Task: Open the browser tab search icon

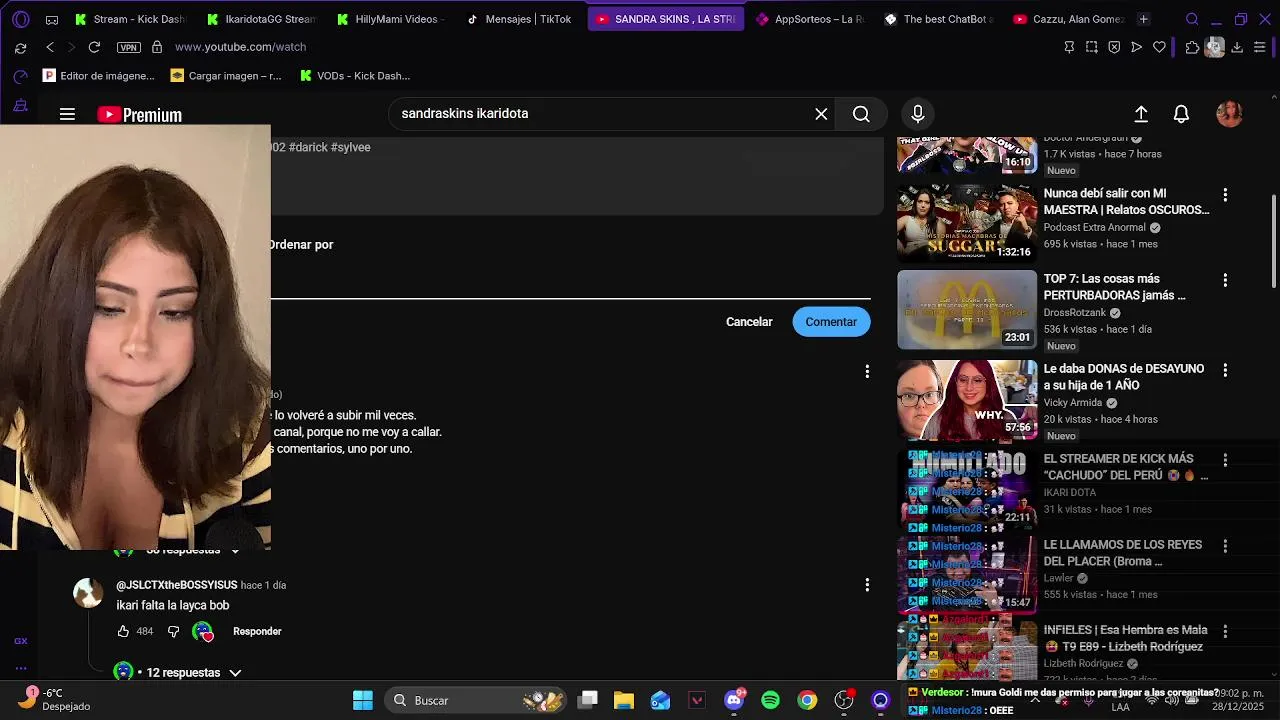Action: coord(1192,19)
